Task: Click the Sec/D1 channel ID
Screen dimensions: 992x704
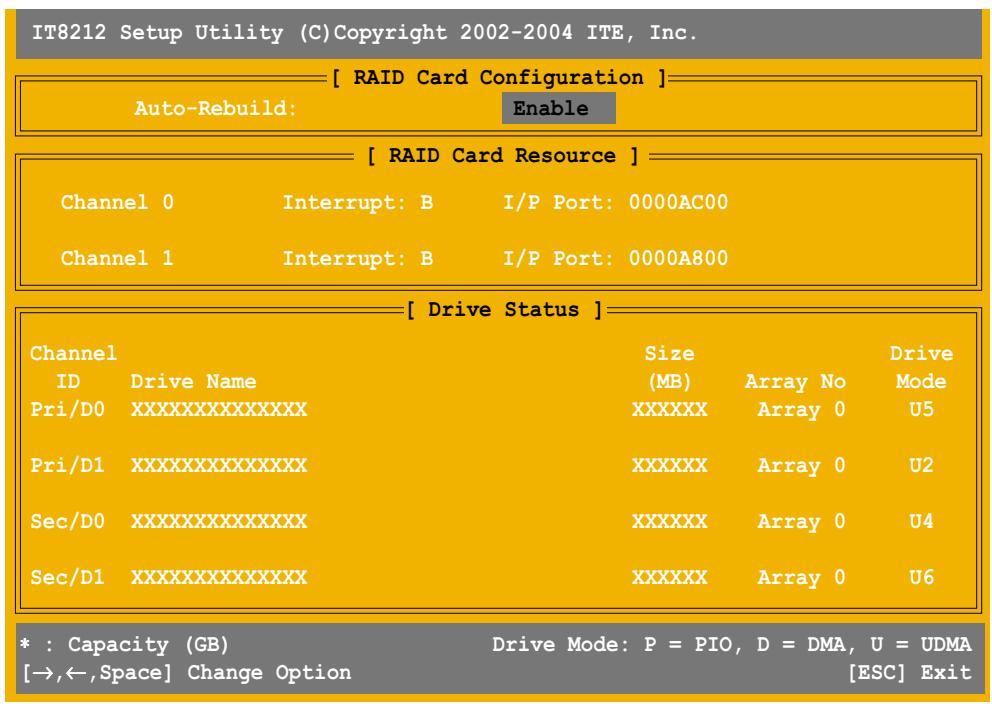Action: [x=67, y=577]
